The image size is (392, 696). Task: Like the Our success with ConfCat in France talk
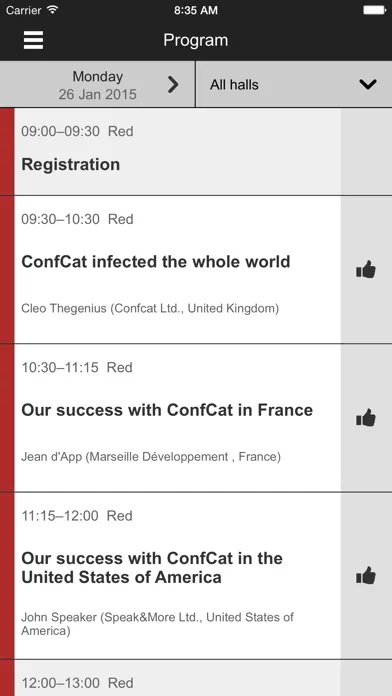[366, 418]
